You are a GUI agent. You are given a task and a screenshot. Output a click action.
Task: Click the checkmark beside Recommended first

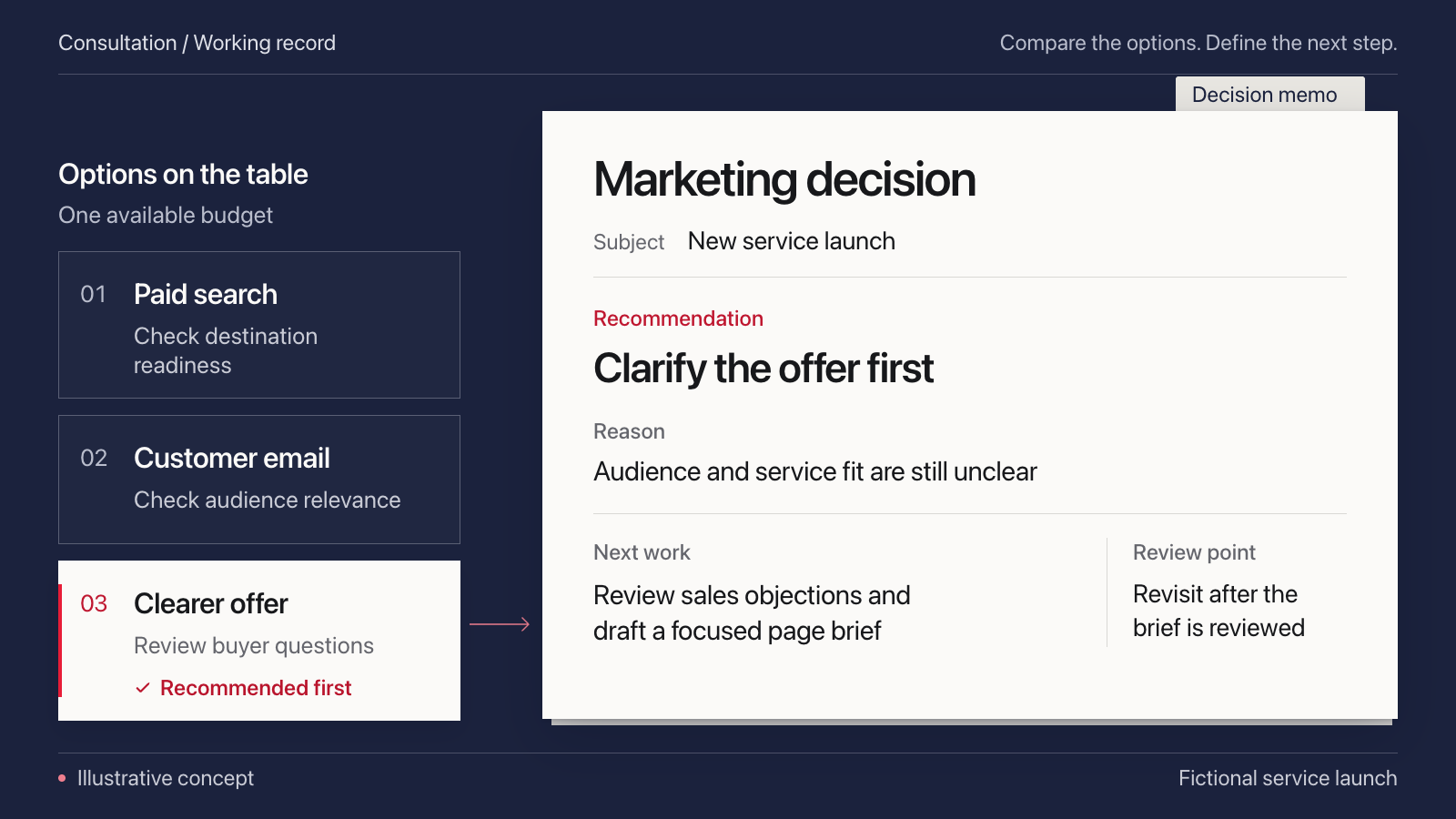click(142, 688)
